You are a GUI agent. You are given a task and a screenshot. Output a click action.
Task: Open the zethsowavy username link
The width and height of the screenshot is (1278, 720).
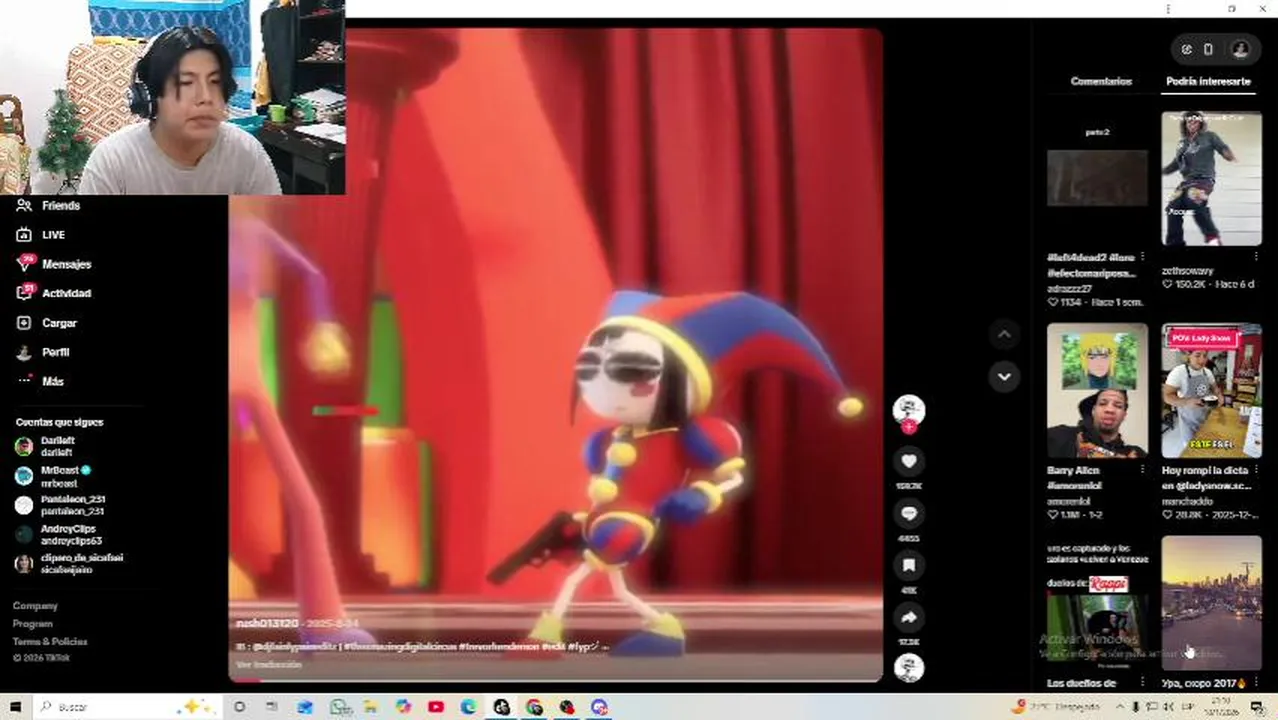coord(1187,270)
